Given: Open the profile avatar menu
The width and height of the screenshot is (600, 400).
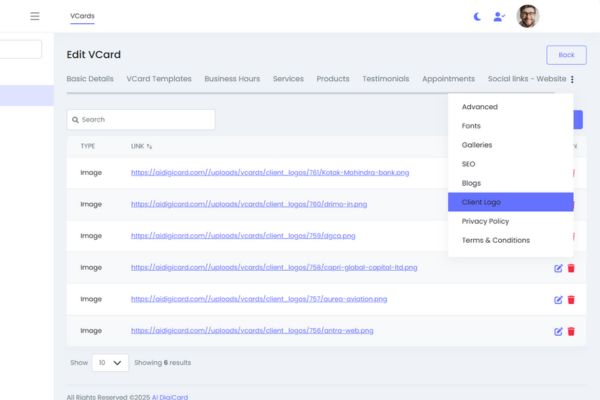Looking at the screenshot, I should [527, 16].
